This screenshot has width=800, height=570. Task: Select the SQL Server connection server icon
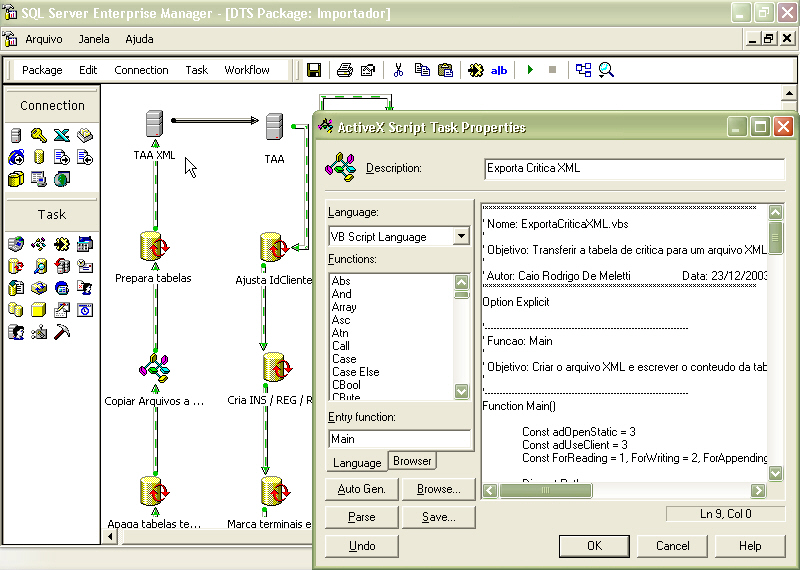(16, 135)
